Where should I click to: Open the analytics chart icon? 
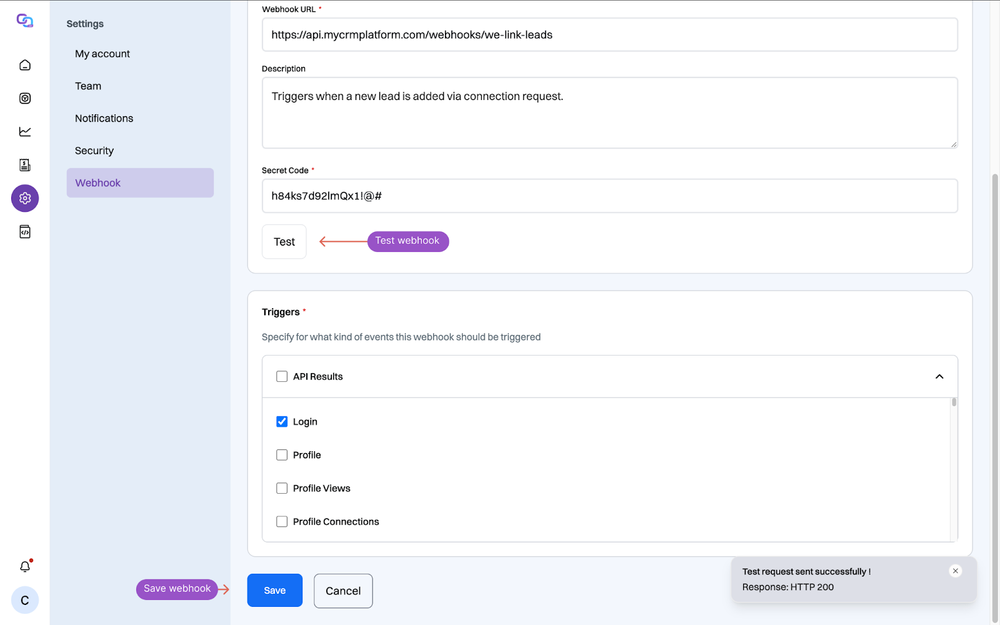(x=24, y=130)
